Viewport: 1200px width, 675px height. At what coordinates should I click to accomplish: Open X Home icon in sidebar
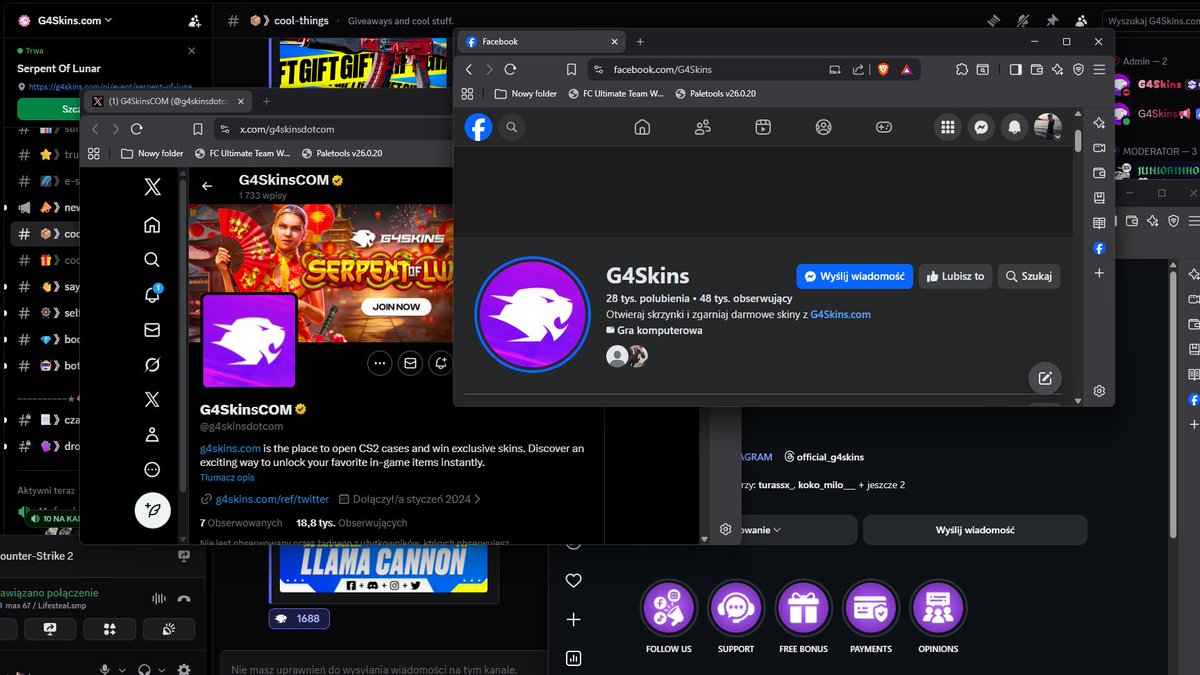152,224
